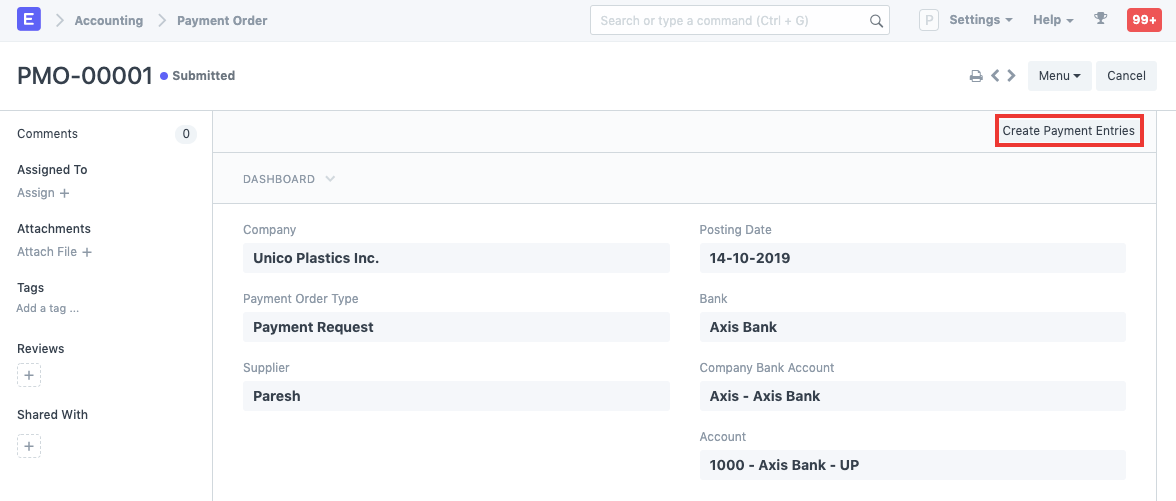
Task: Open the Settings dropdown
Action: 981,20
